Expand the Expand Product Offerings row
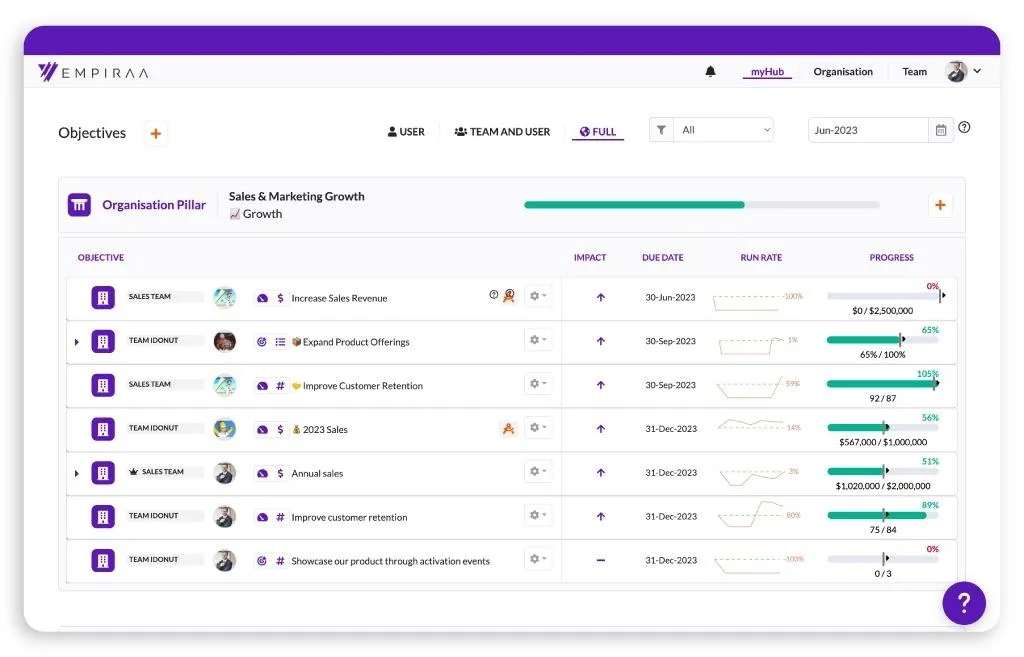The image size is (1024, 657). (76, 342)
